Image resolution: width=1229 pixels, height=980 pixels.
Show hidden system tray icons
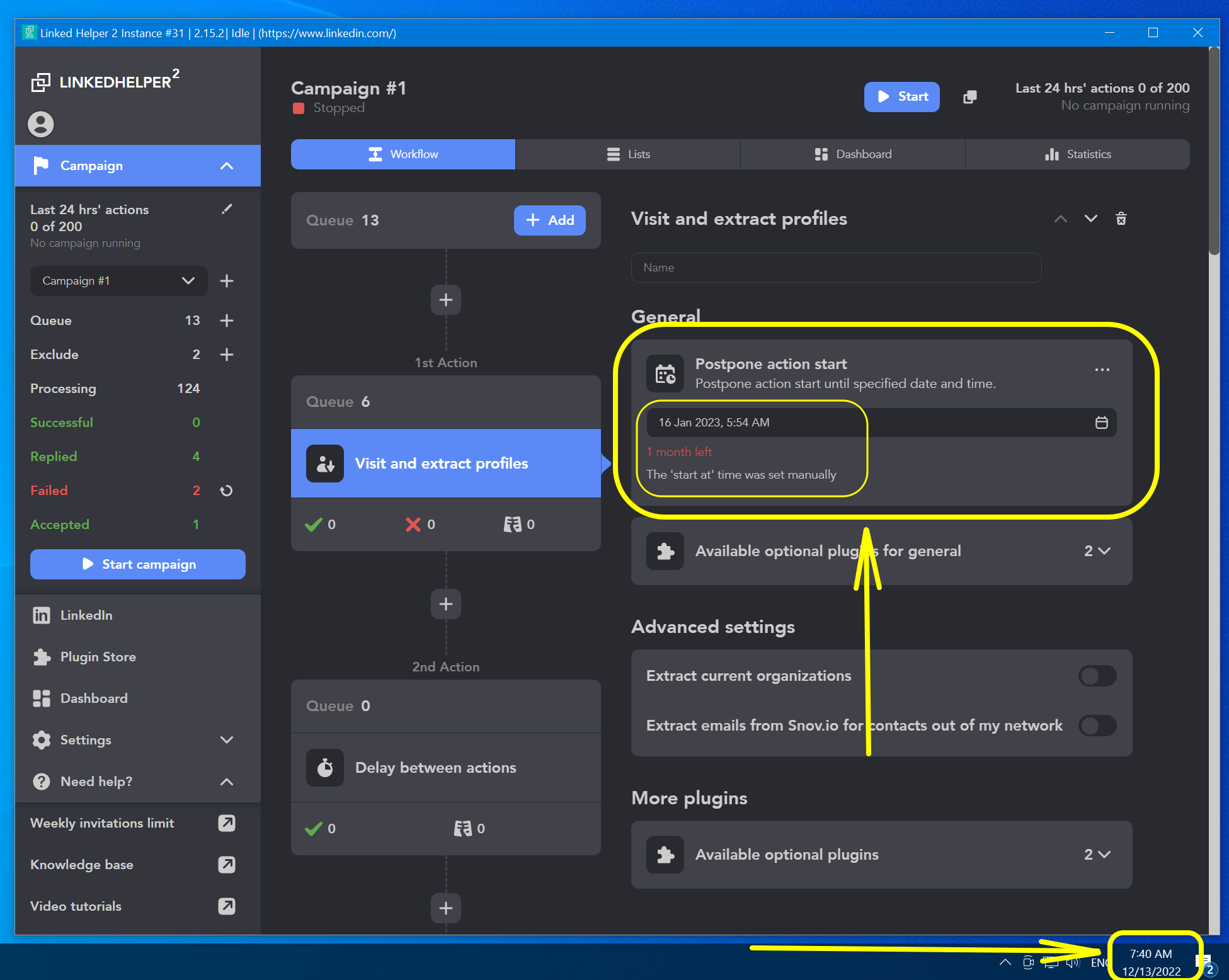[1005, 962]
